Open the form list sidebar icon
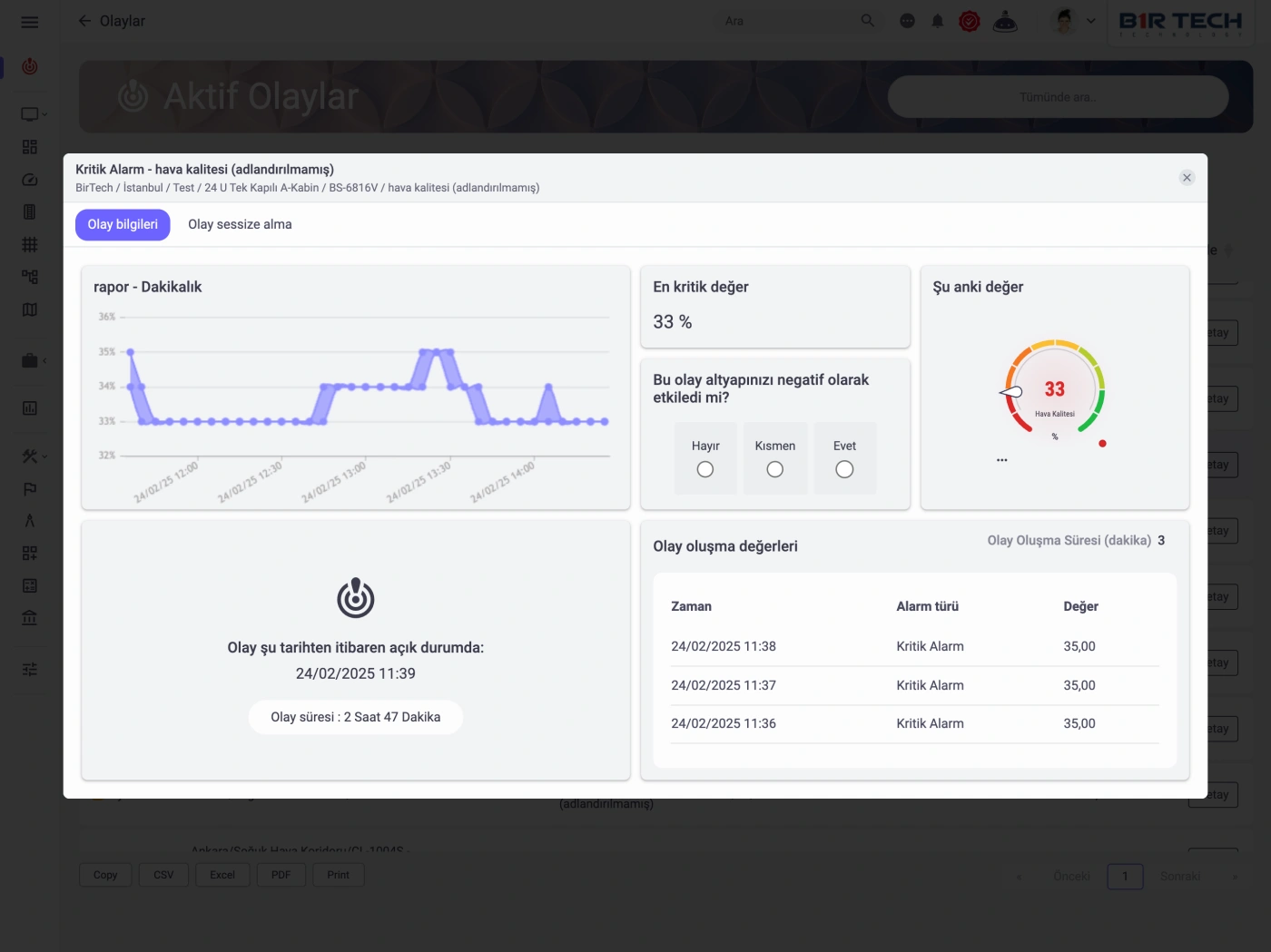 tap(30, 586)
